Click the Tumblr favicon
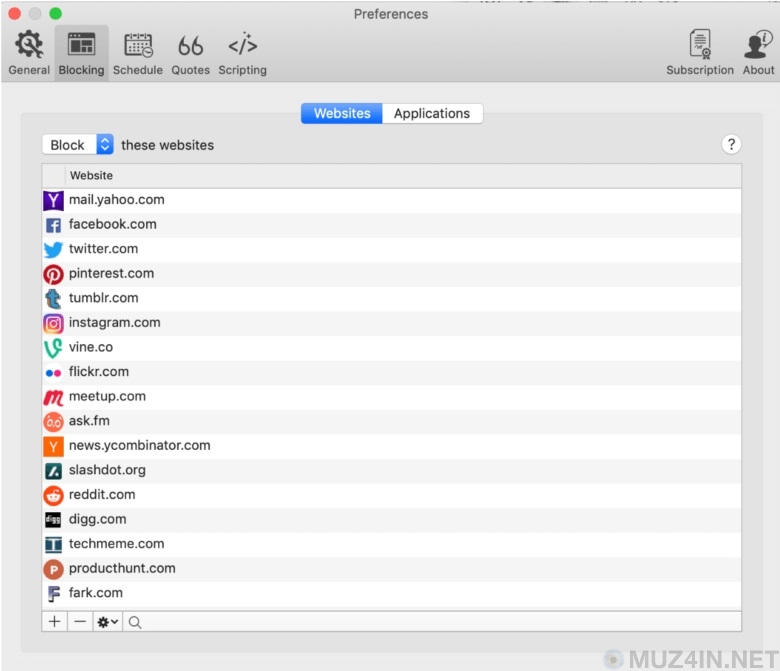This screenshot has height=671, width=780. coord(53,298)
